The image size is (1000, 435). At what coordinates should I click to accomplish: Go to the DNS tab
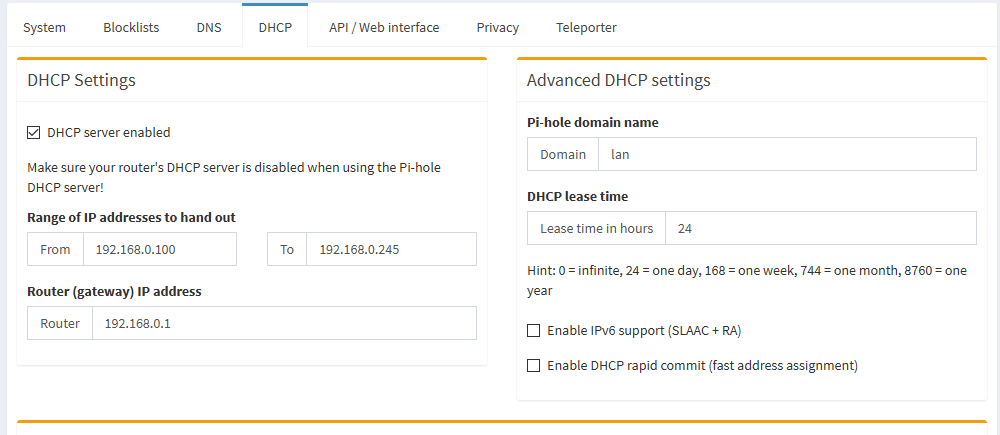pos(209,27)
